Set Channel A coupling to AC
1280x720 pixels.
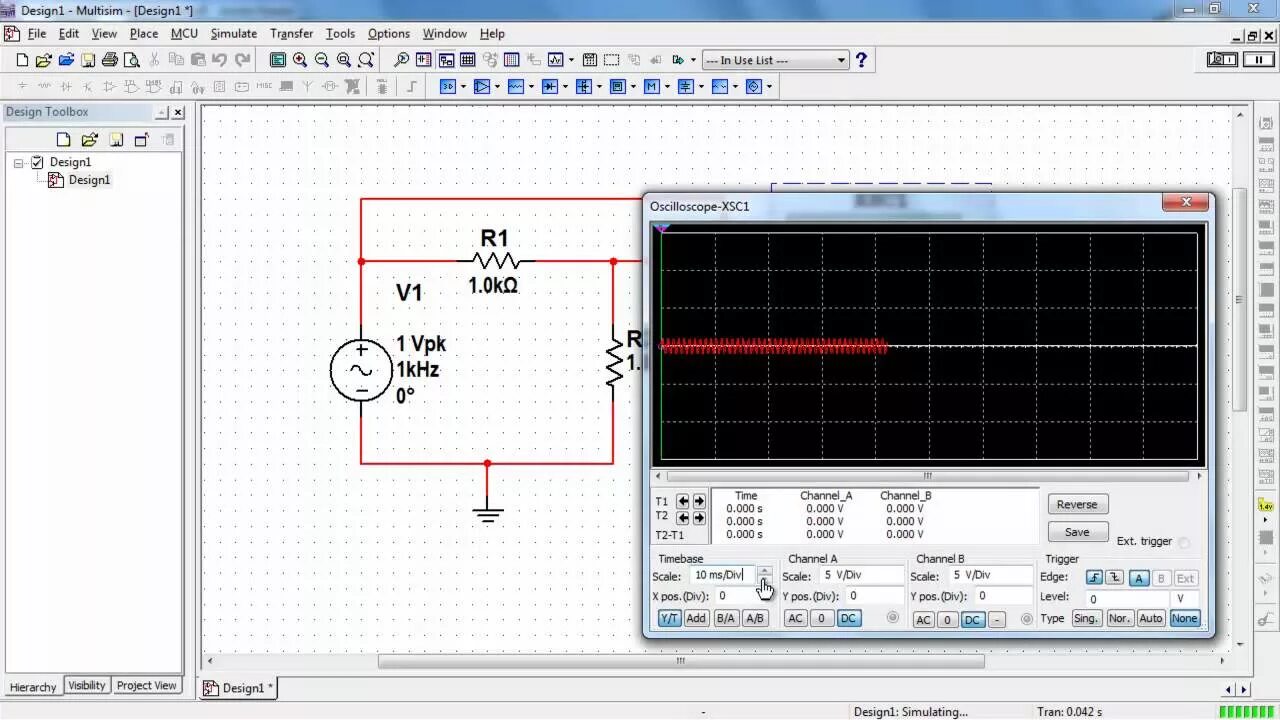tap(796, 619)
